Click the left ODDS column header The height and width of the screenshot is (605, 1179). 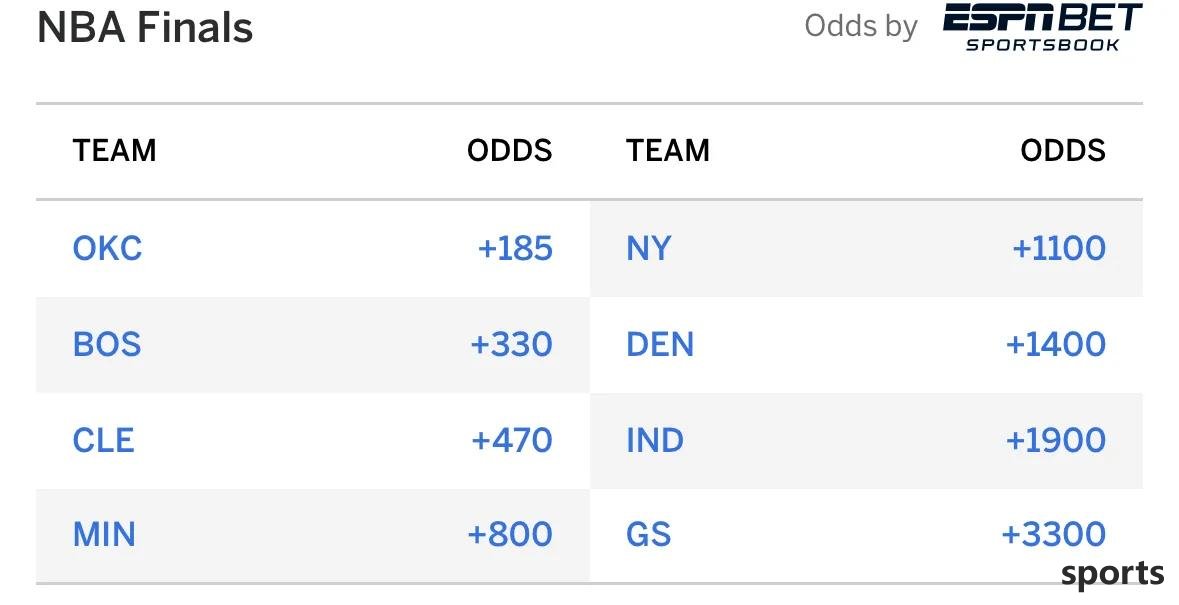point(510,150)
